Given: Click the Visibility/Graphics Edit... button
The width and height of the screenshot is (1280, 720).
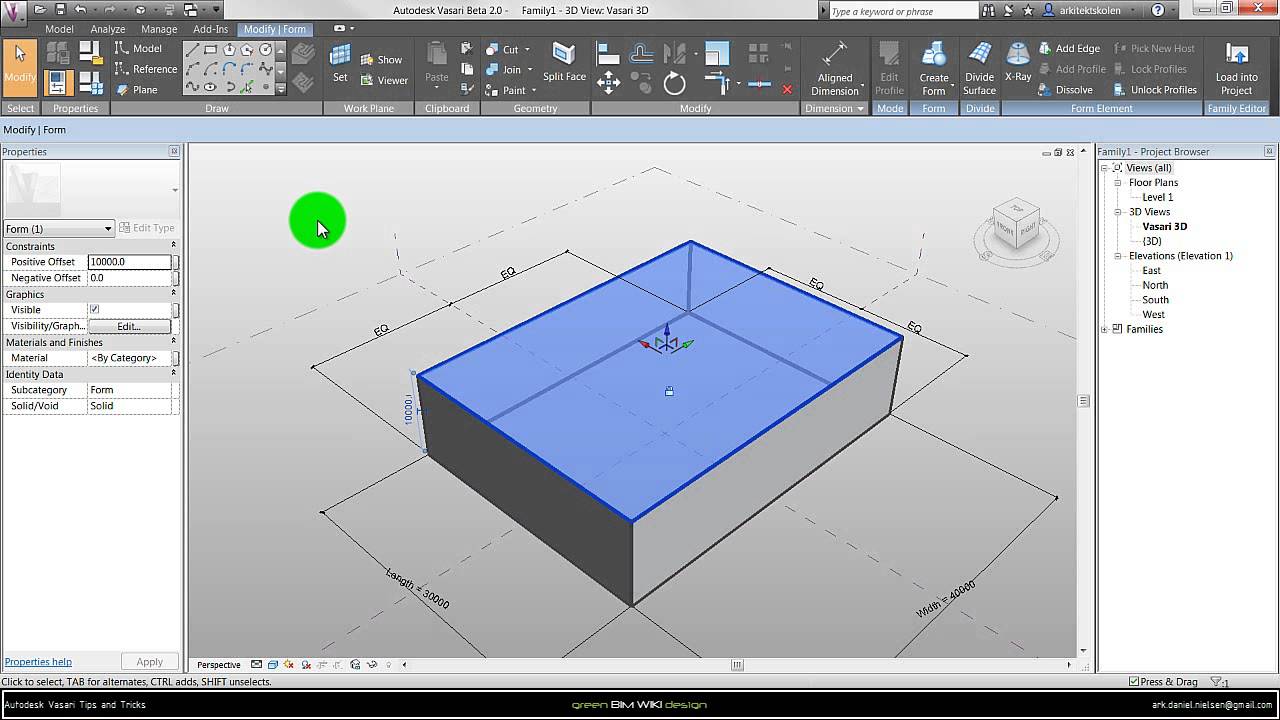Looking at the screenshot, I should (129, 326).
